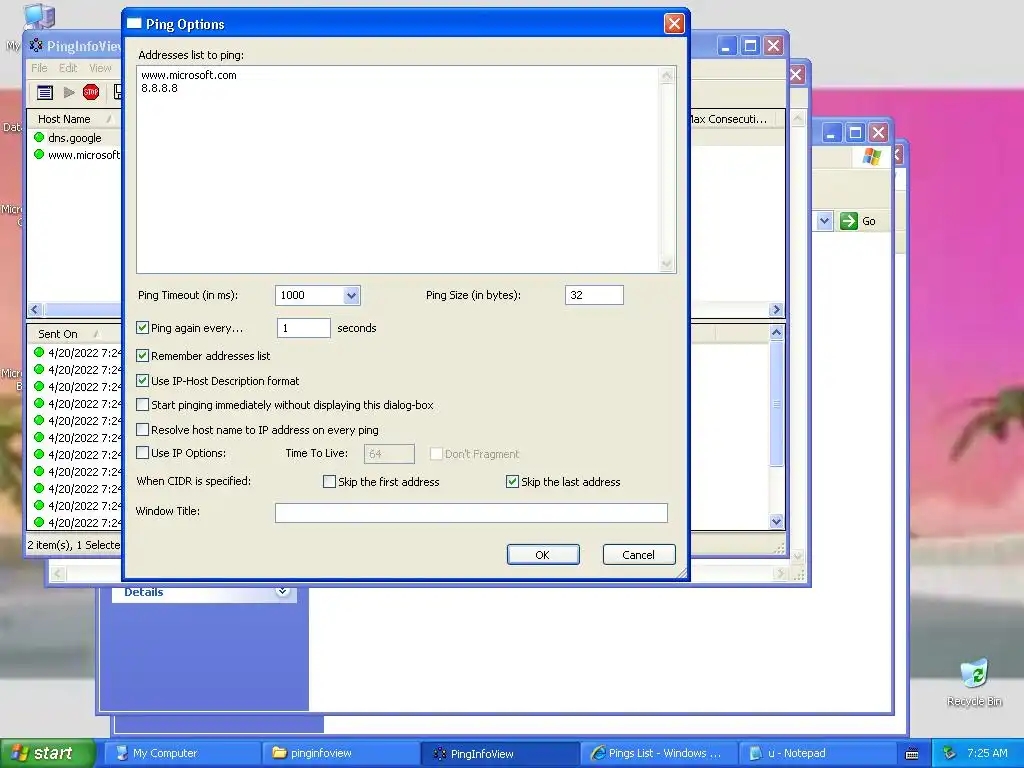Click the keyboard icon in the taskbar
Viewport: 1024px width, 768px height.
click(x=912, y=754)
